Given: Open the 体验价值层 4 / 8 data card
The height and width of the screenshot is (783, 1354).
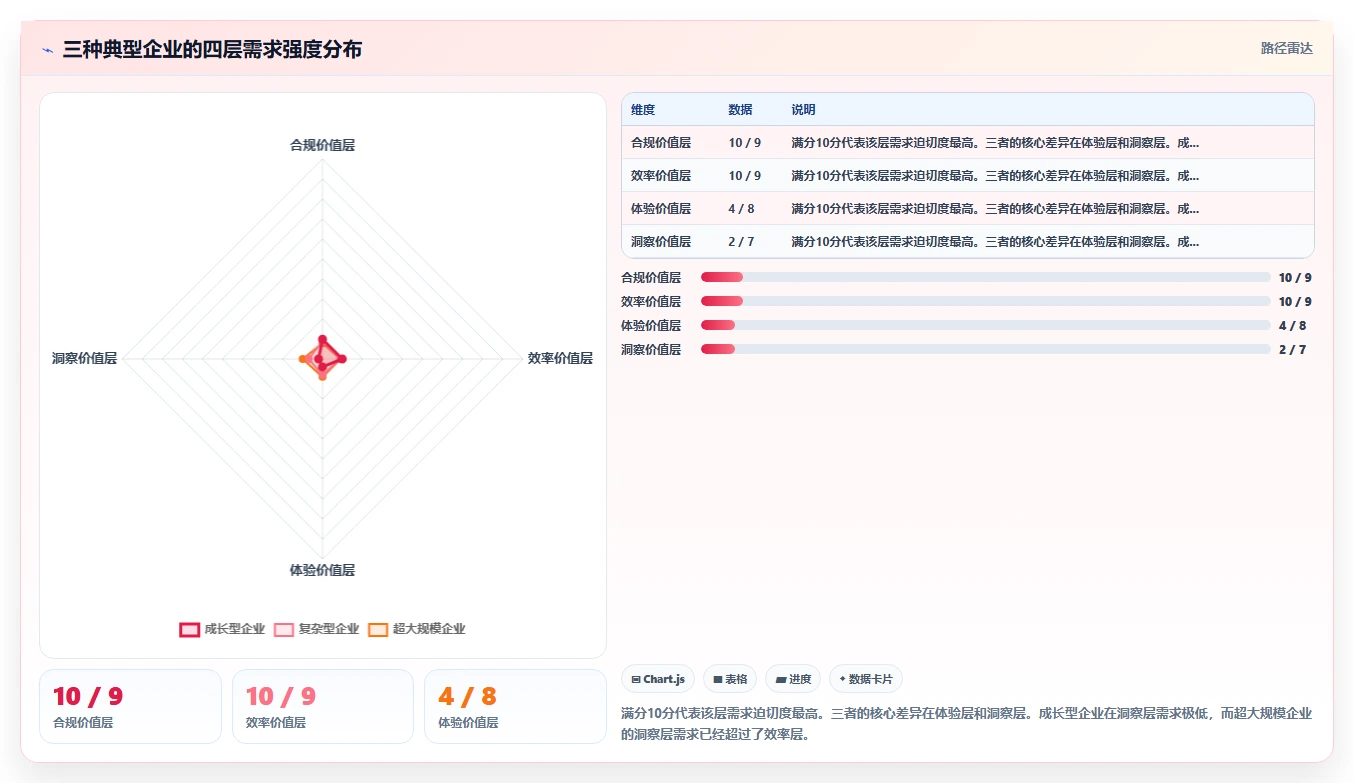Looking at the screenshot, I should point(515,706).
